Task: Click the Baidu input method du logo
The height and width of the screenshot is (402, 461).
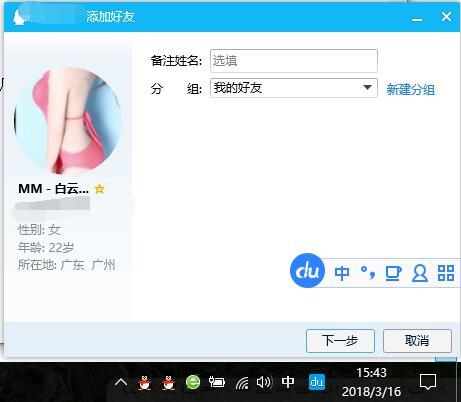Action: [x=307, y=271]
